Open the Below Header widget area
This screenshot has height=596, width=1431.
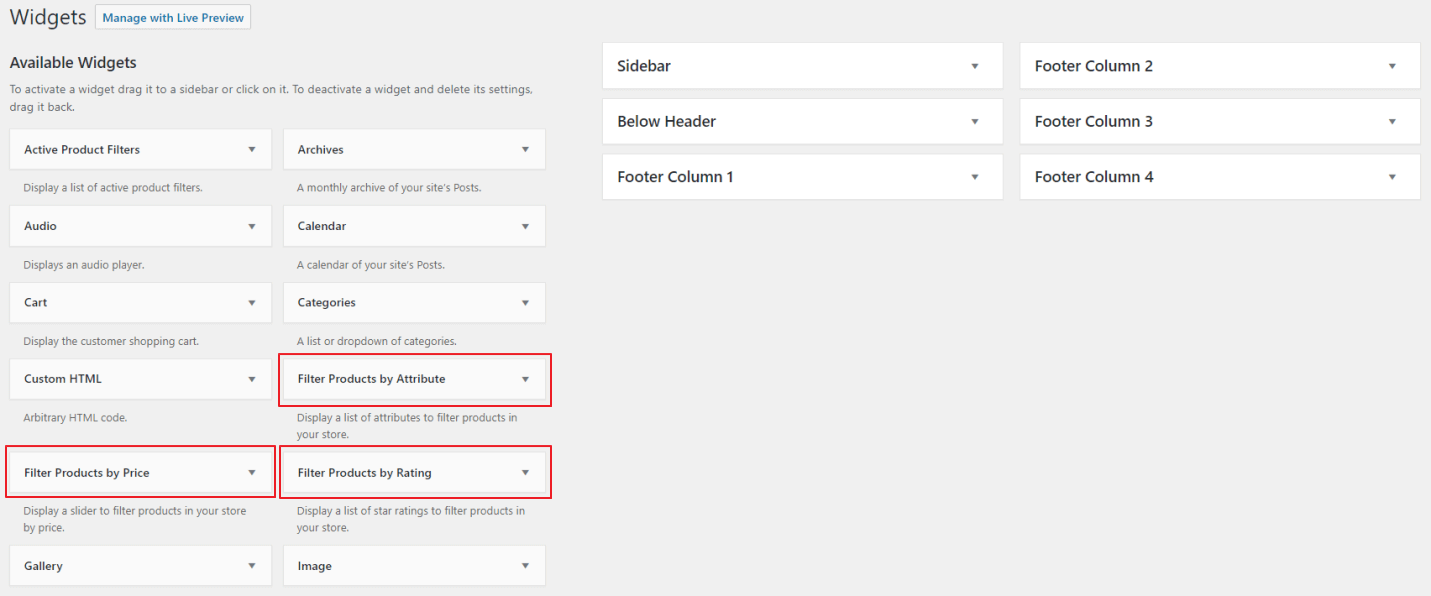pyautogui.click(x=801, y=121)
